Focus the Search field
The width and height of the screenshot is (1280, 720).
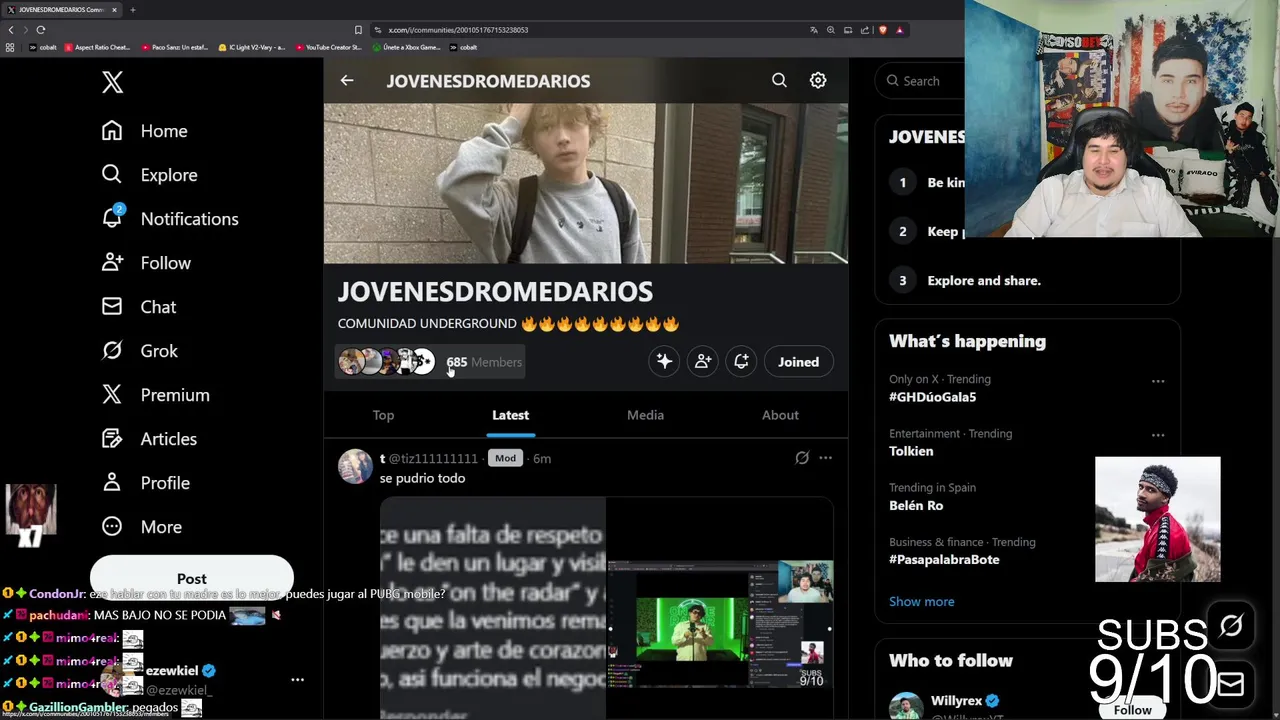pyautogui.click(x=921, y=81)
